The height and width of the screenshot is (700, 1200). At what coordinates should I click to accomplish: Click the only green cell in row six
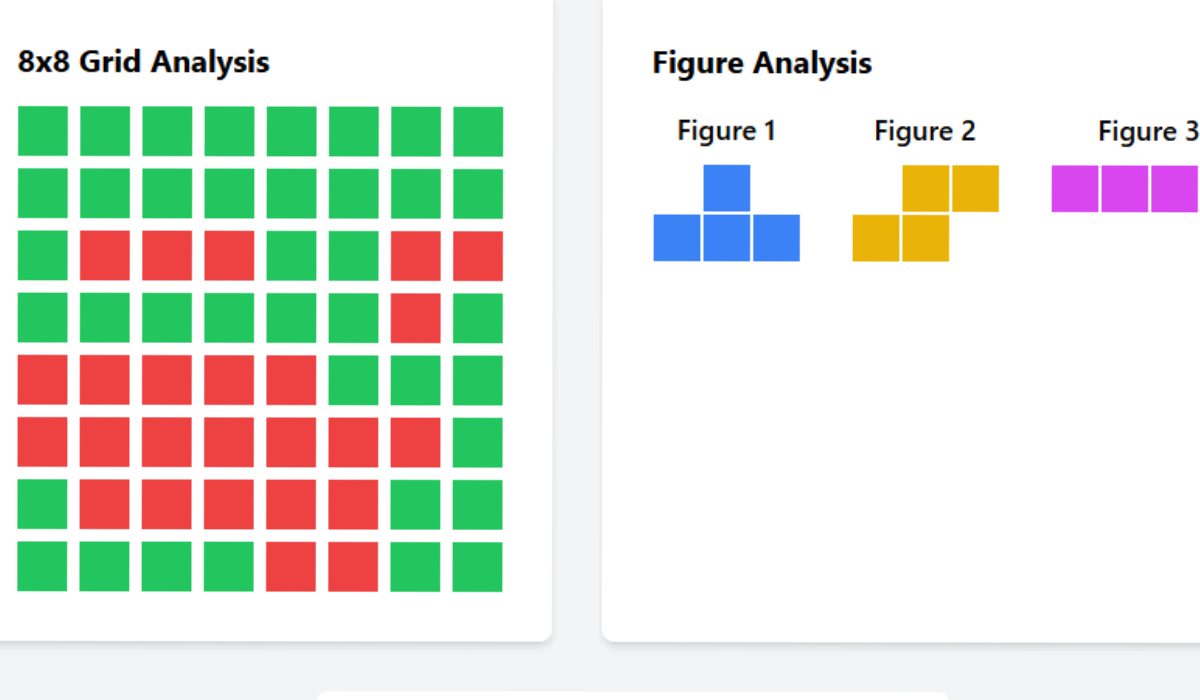(x=478, y=442)
